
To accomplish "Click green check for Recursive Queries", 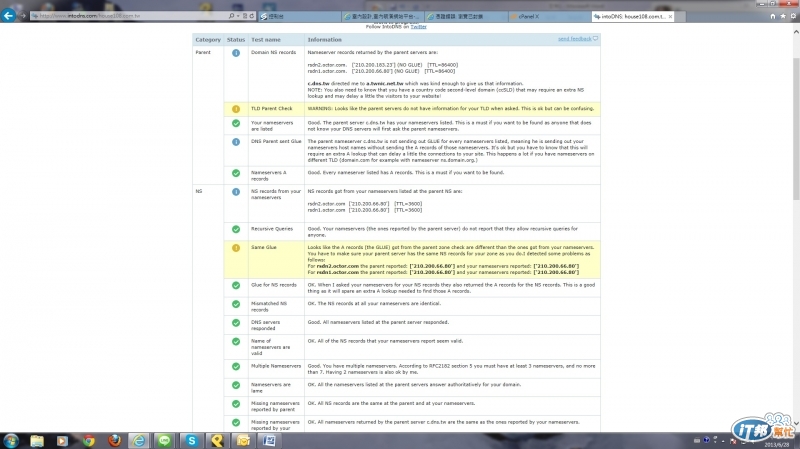I will tap(236, 229).
